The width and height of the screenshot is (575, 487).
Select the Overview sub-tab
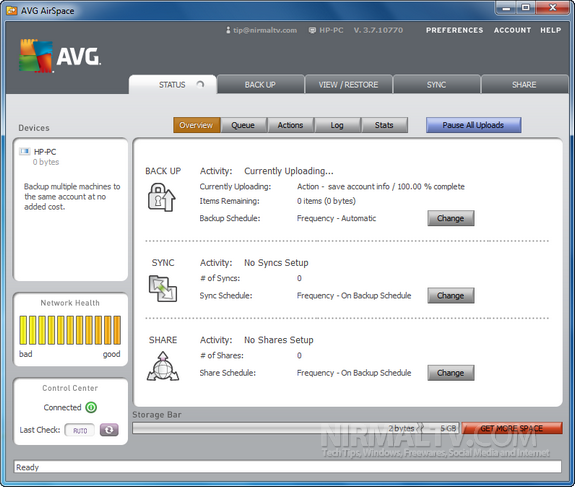click(x=196, y=125)
